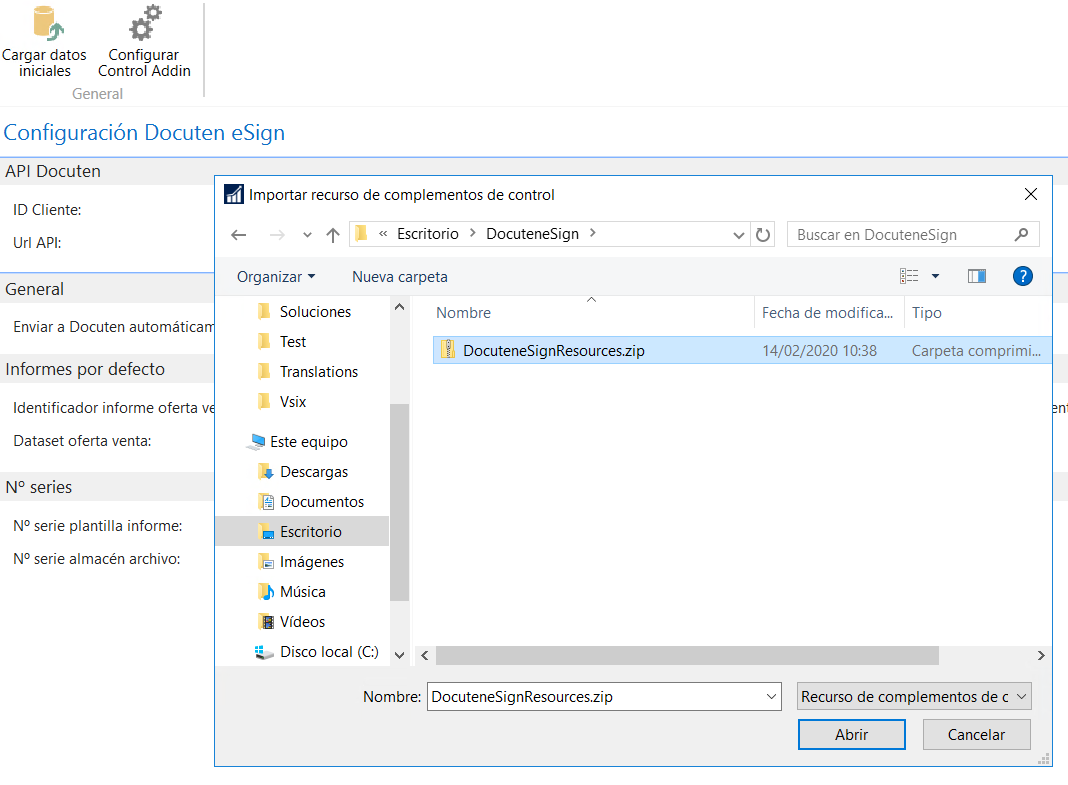Open Descargas in the navigation pane
1068x785 pixels.
pos(314,472)
